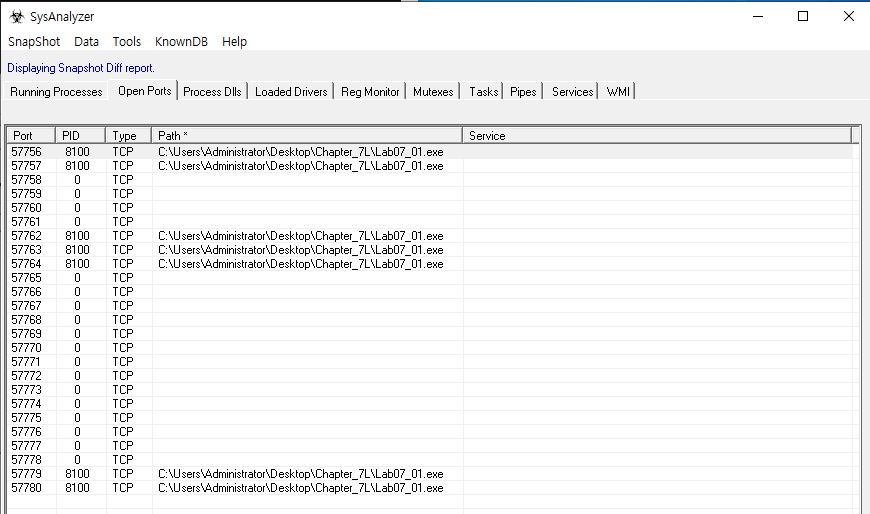Select the port 57758 row
870x514 pixels.
point(430,180)
